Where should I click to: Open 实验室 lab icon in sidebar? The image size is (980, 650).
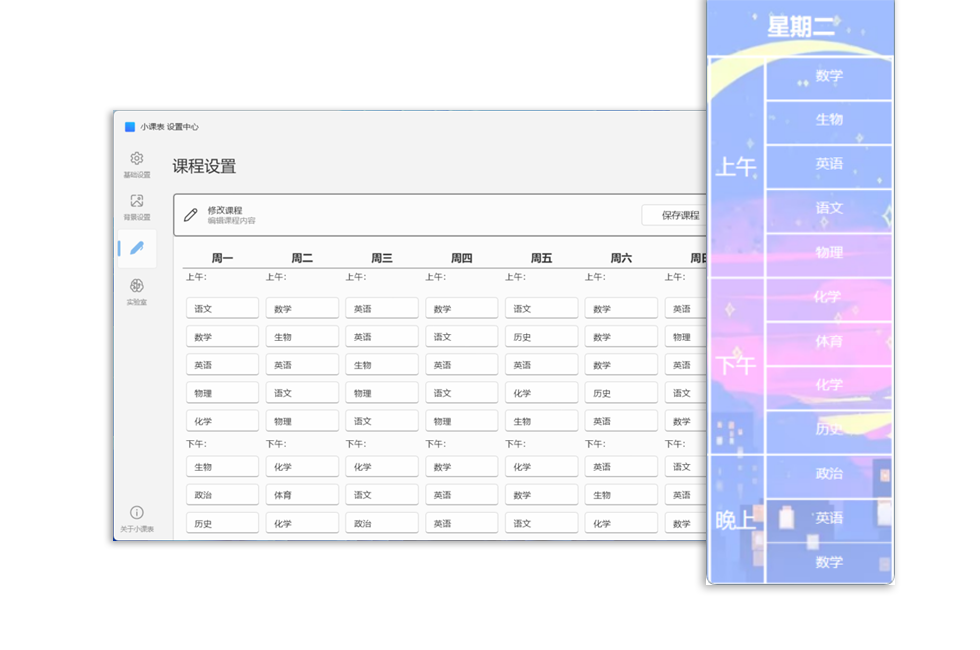(x=137, y=287)
